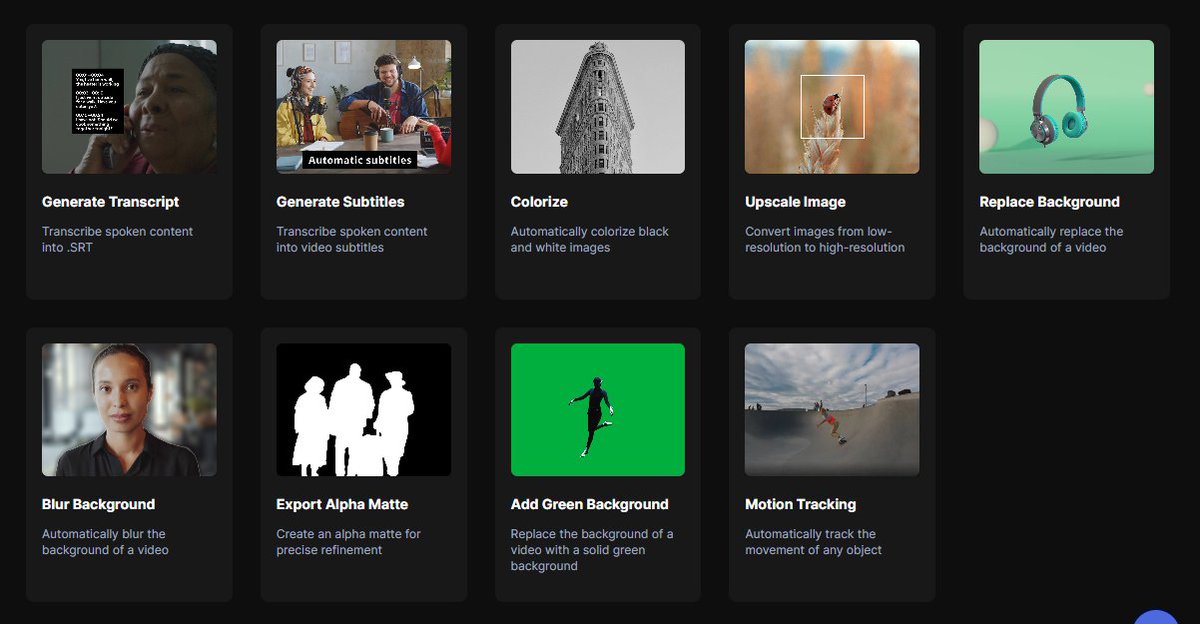
Task: Click "Transcribe spoken content into .SRT" description
Action: (118, 239)
